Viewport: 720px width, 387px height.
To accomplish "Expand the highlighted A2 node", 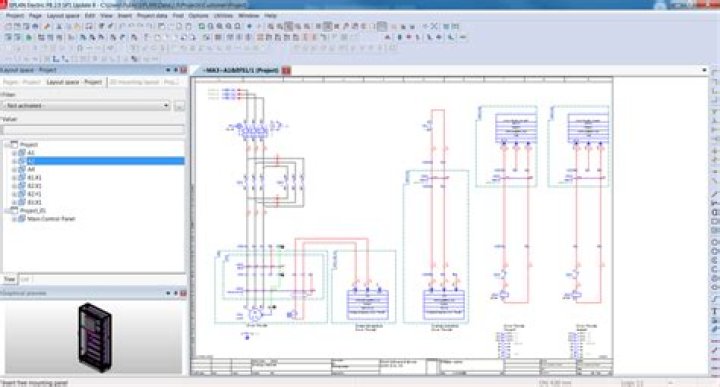I will coord(14,161).
